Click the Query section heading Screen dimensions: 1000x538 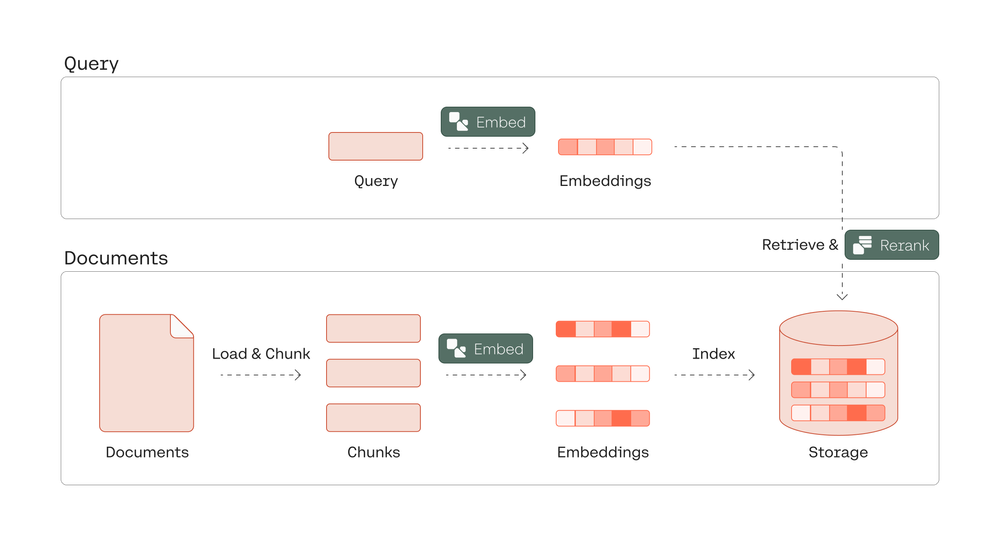[91, 64]
